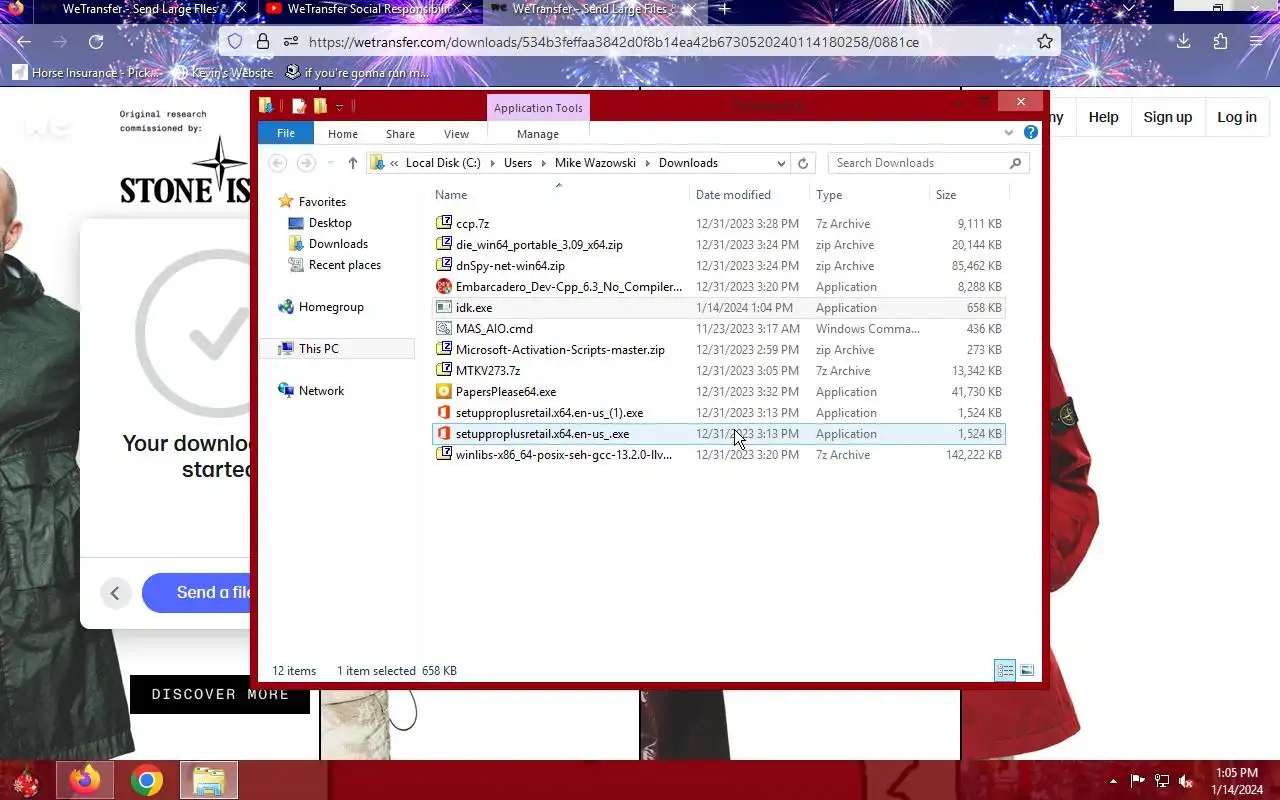Open Horse Insurance bookmark

click(85, 73)
